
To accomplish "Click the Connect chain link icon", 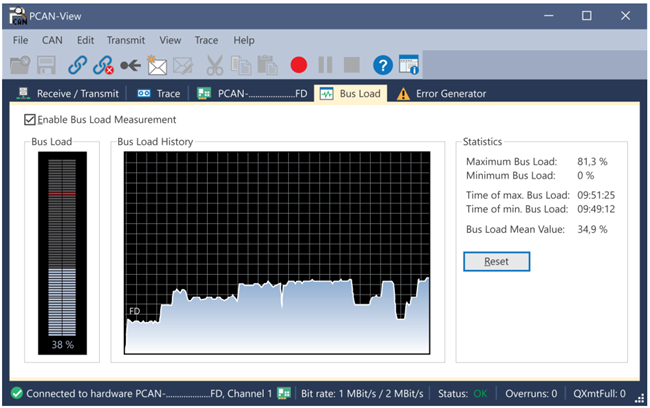I will pos(77,65).
